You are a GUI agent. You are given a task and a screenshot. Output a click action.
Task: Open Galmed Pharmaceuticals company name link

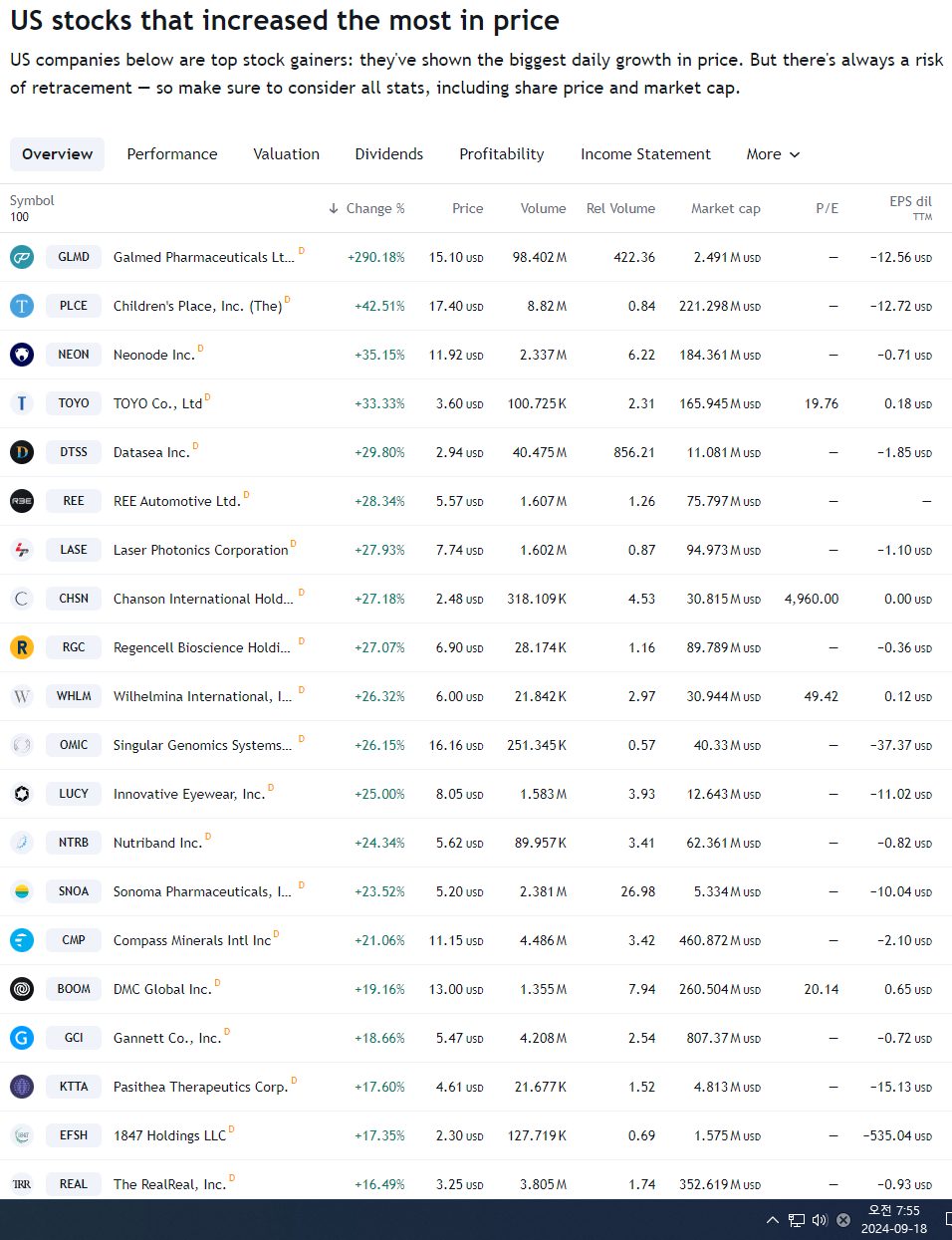click(x=204, y=257)
